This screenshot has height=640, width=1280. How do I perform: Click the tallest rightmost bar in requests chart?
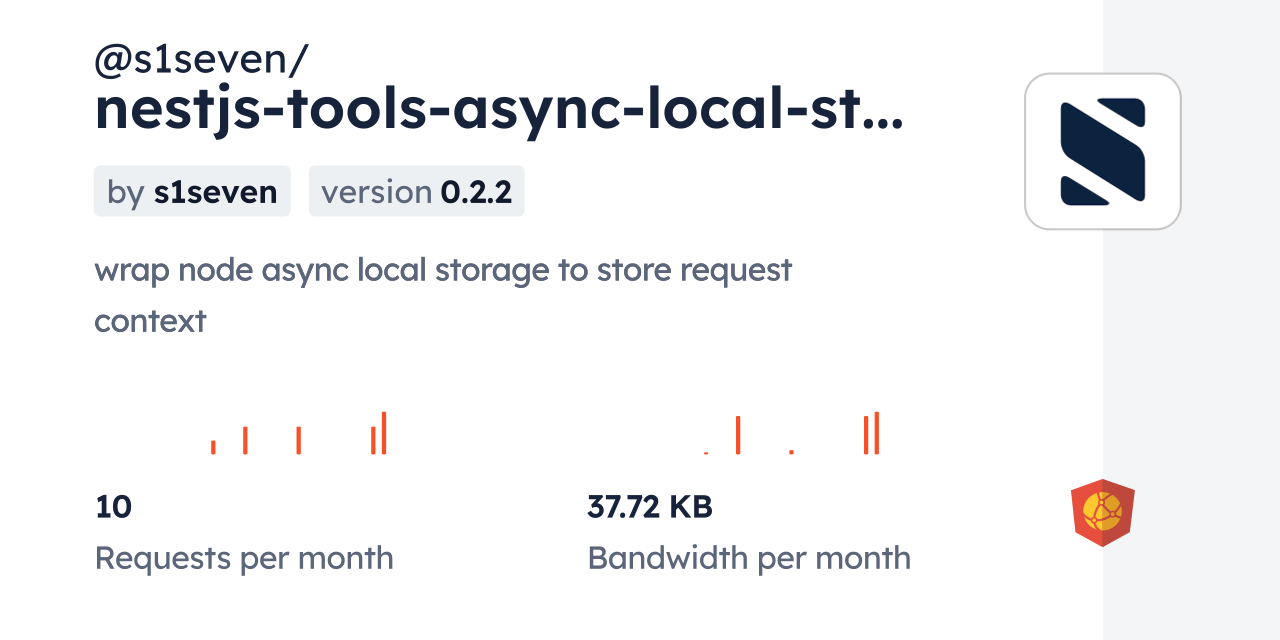point(384,433)
